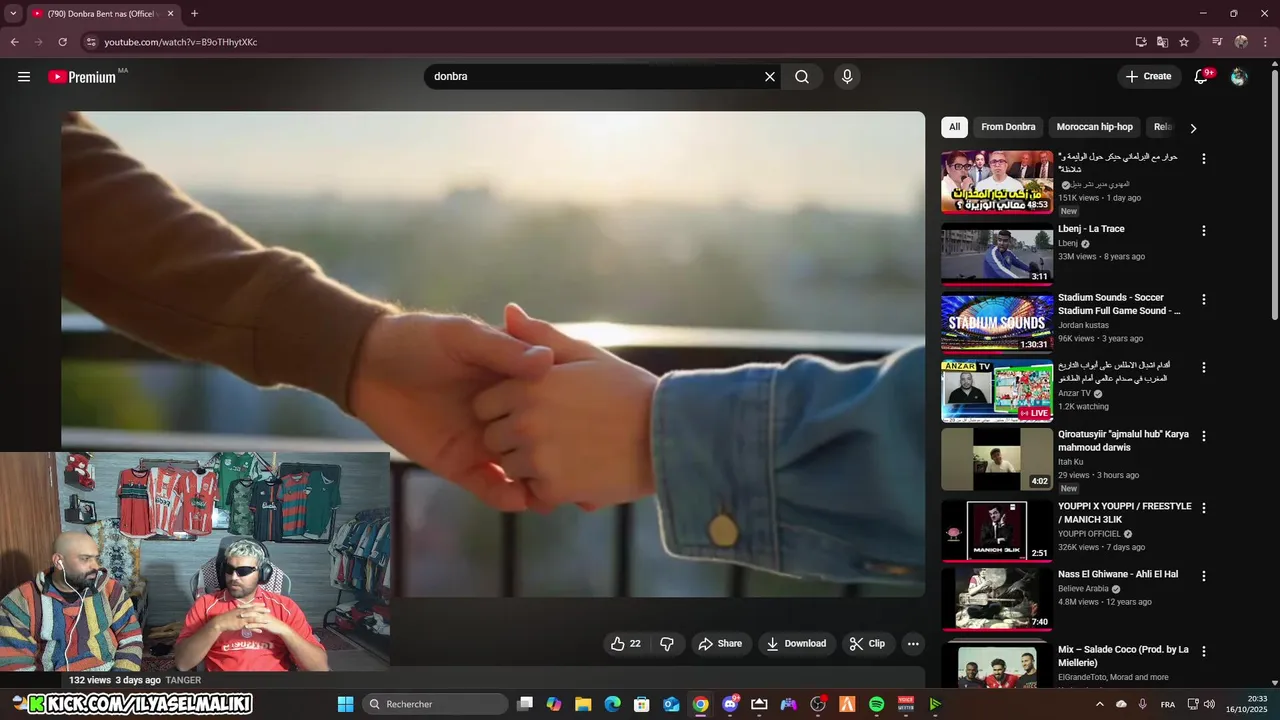Go back to previous page in Chrome
This screenshot has width=1280, height=720.
pyautogui.click(x=15, y=42)
